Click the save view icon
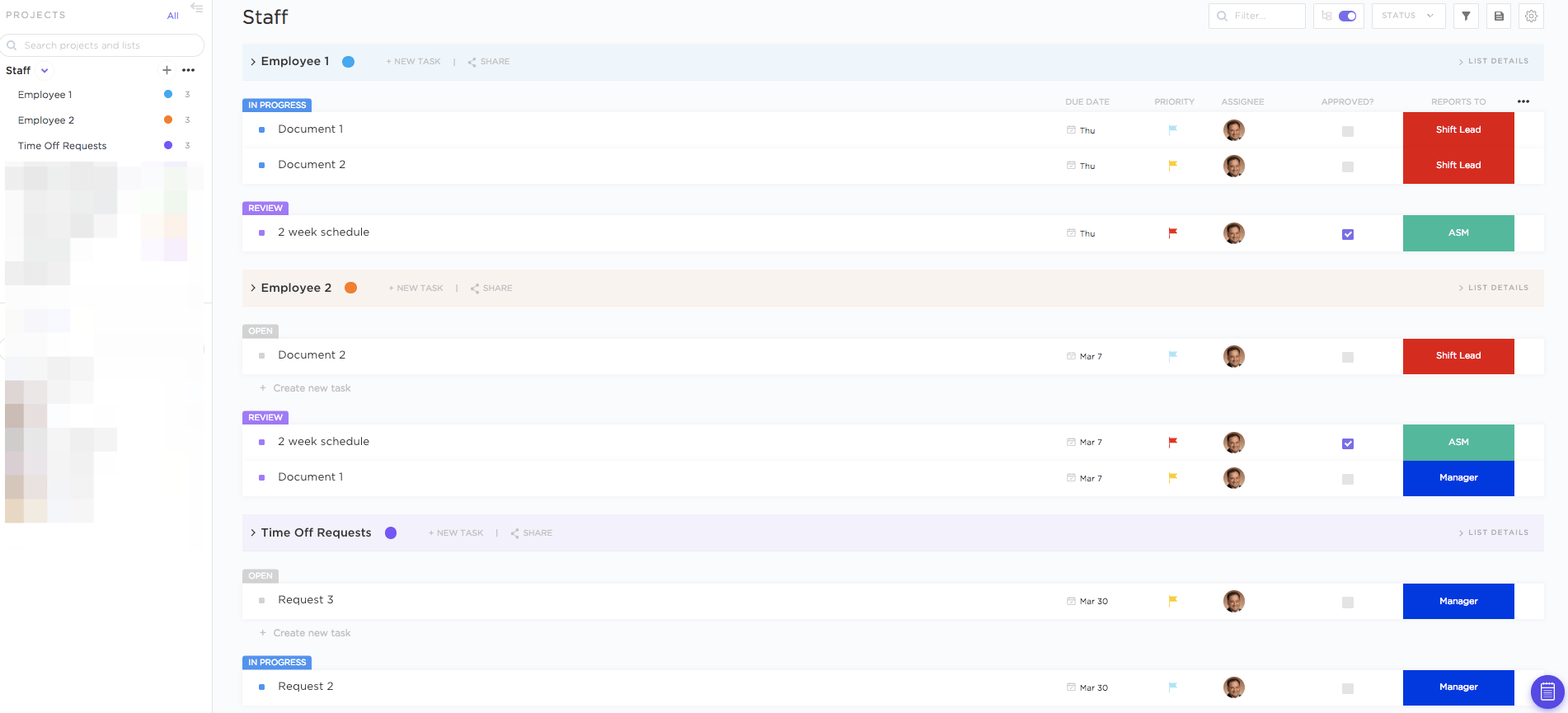Screen dimensions: 1568x713 pos(1499,16)
